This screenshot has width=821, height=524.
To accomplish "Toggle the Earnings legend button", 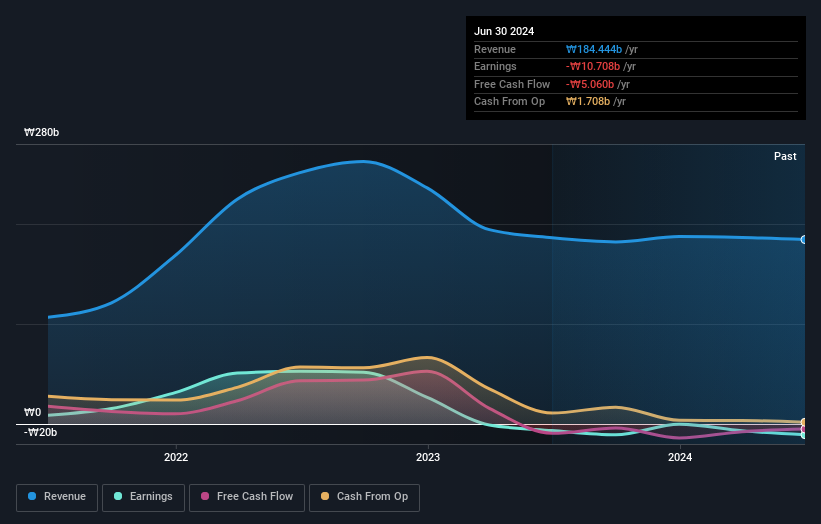I will (x=143, y=497).
